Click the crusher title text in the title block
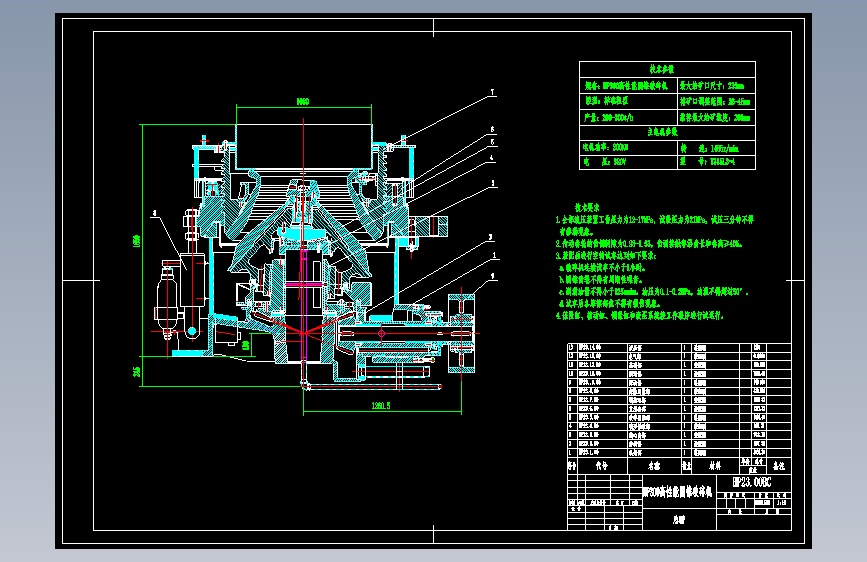Screen dimensions: 867x562 [x=678, y=492]
